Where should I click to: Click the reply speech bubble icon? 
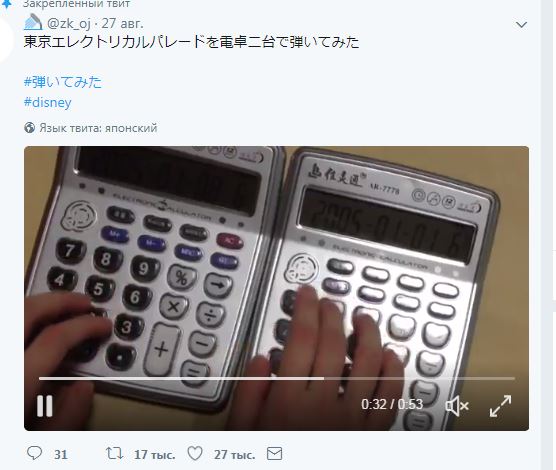pyautogui.click(x=34, y=453)
